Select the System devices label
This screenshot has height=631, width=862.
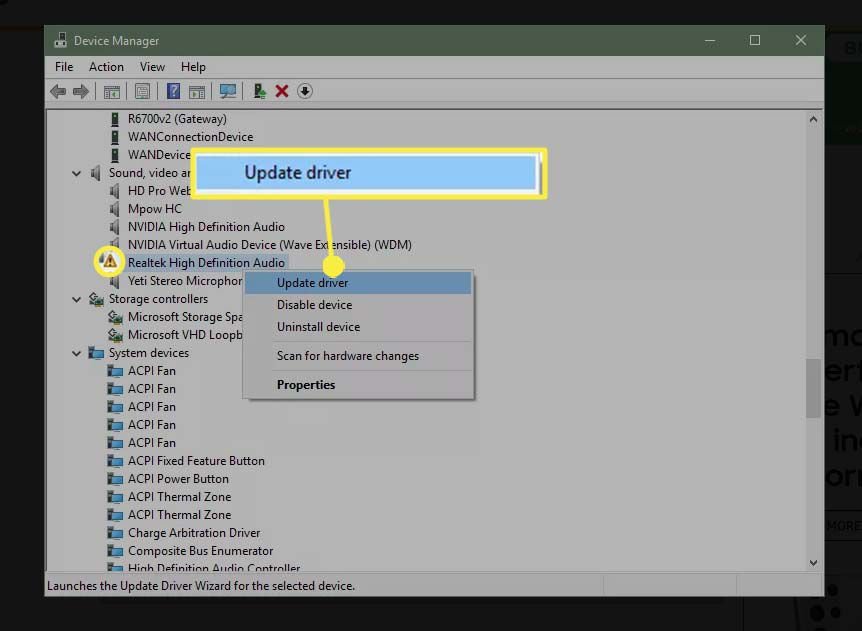[148, 353]
